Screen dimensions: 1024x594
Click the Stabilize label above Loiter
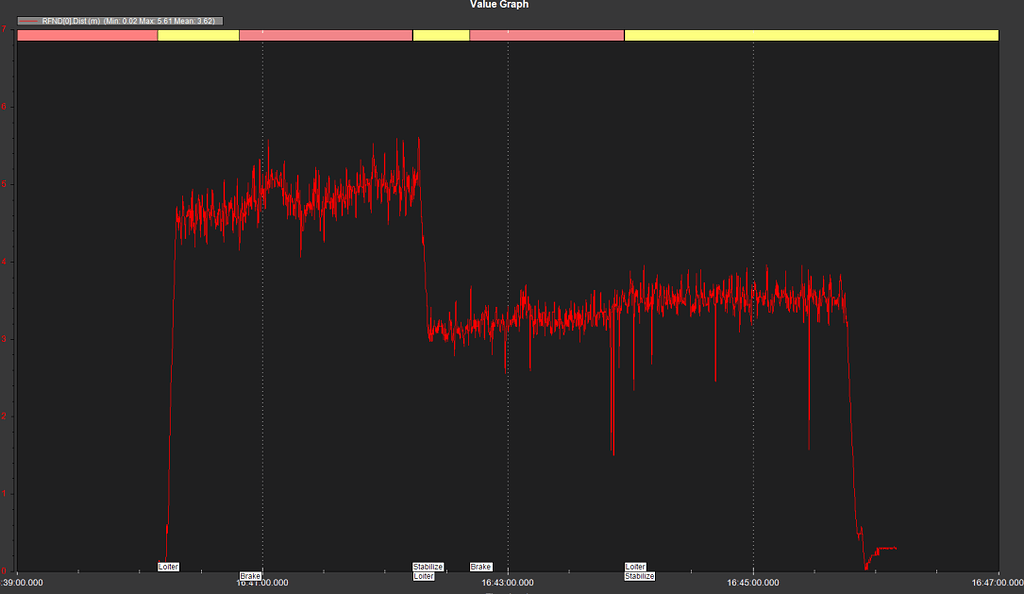[428, 567]
